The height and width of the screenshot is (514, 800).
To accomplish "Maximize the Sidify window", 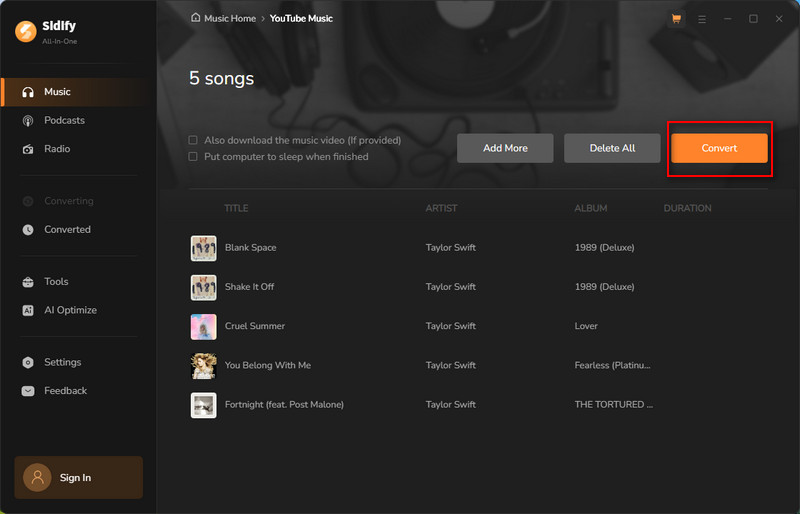I will (x=753, y=19).
